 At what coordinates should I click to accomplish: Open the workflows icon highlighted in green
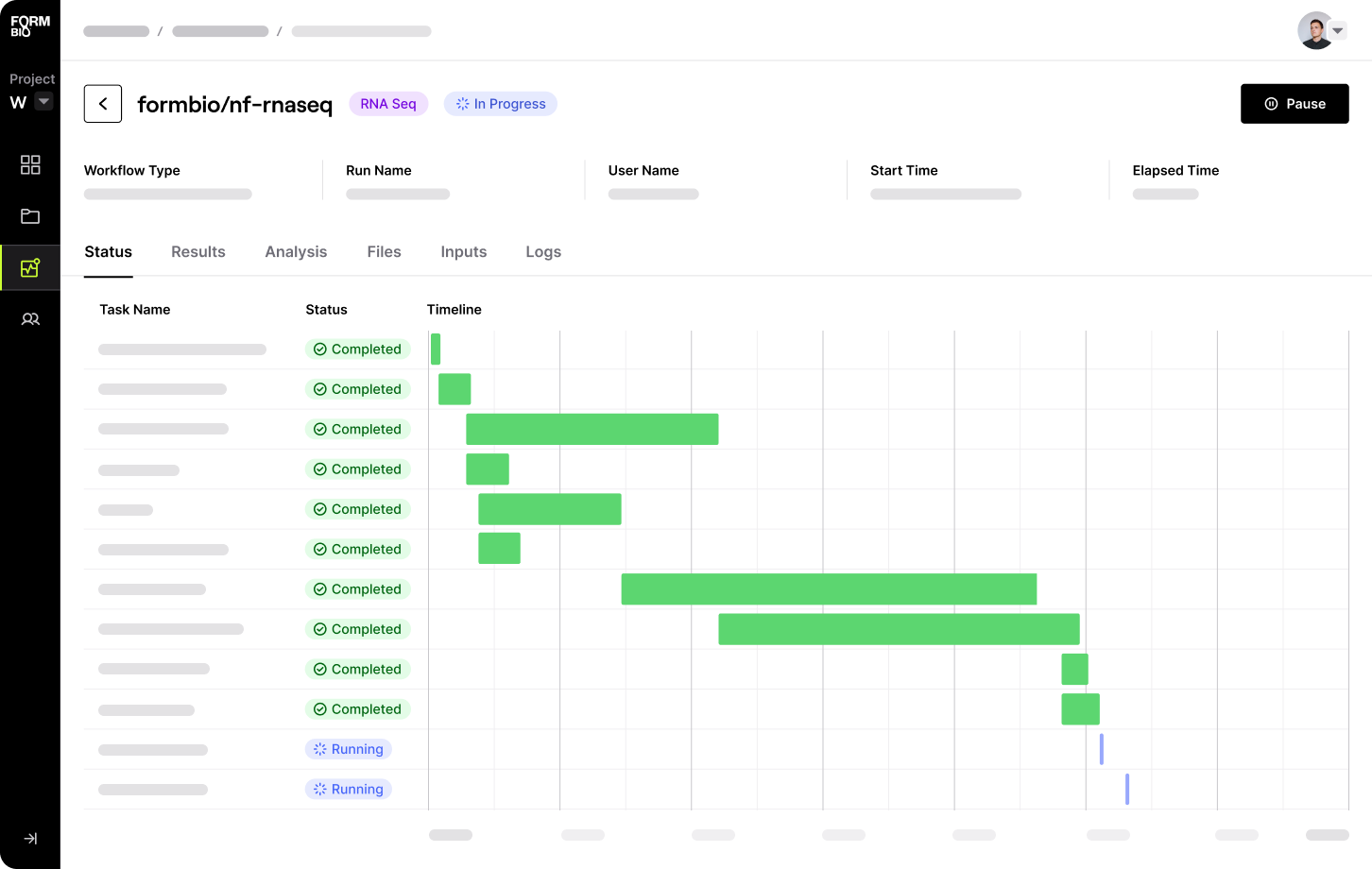coord(30,267)
